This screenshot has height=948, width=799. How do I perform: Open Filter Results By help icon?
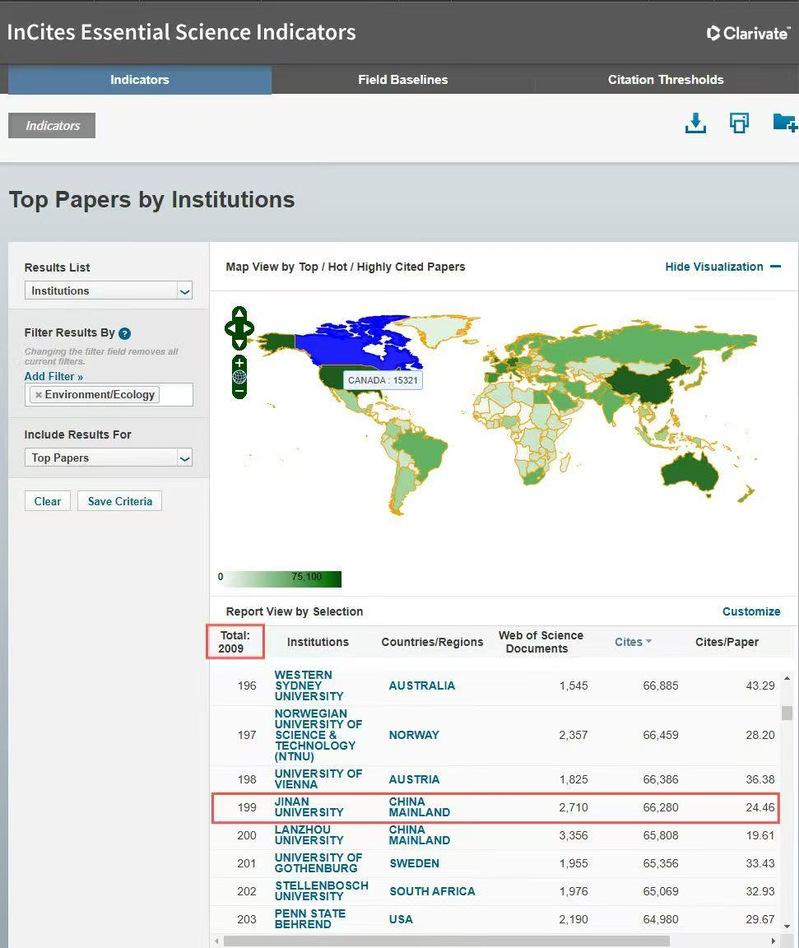(125, 333)
